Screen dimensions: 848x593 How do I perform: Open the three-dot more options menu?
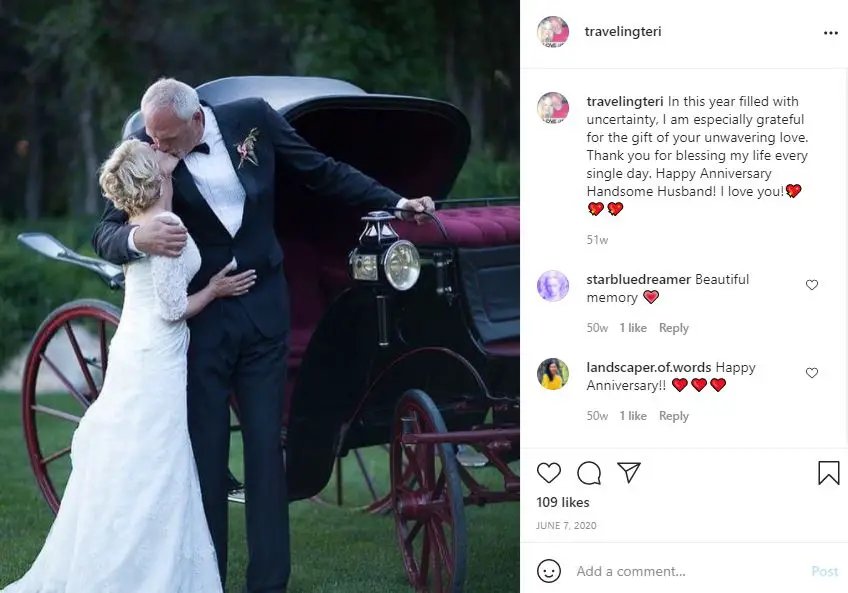(x=831, y=33)
